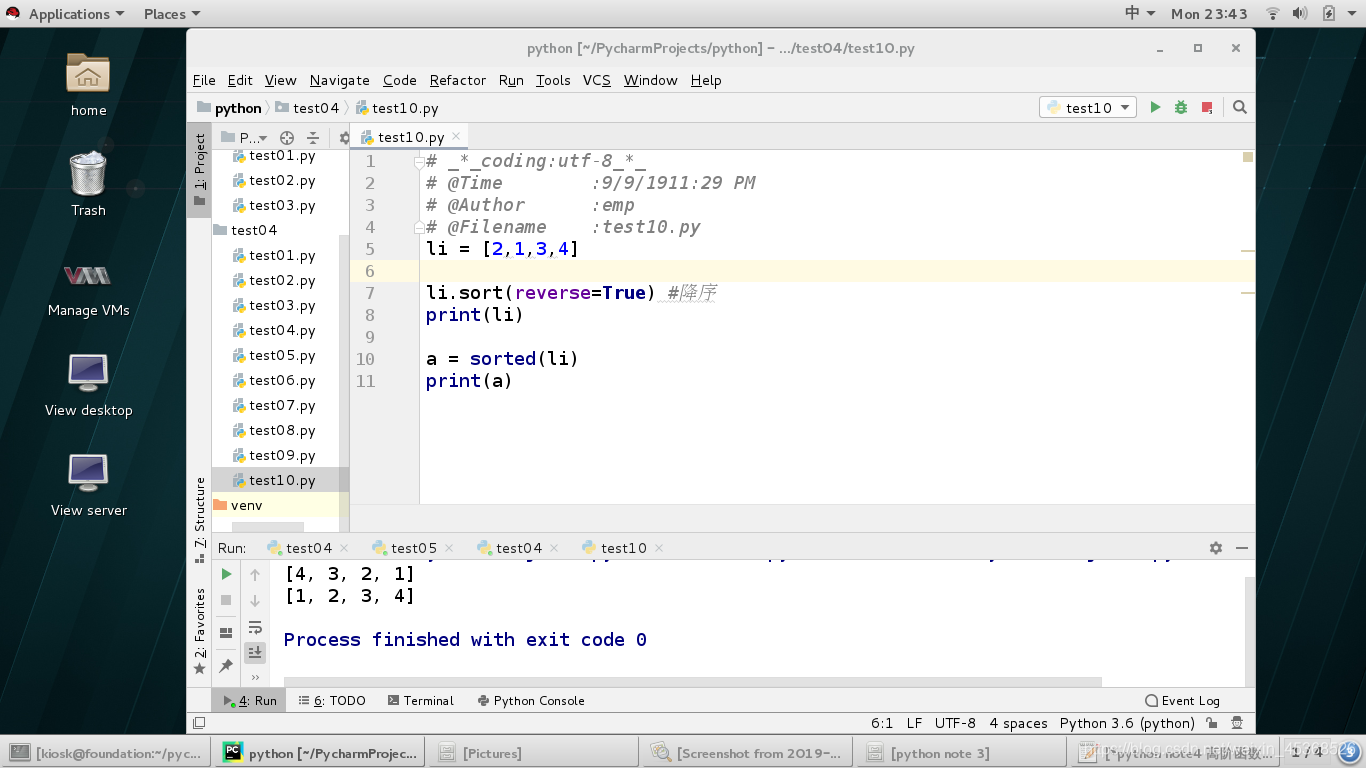Viewport: 1366px width, 768px height.
Task: Click the tool window quick-access icon in status bar
Action: pyautogui.click(x=199, y=723)
